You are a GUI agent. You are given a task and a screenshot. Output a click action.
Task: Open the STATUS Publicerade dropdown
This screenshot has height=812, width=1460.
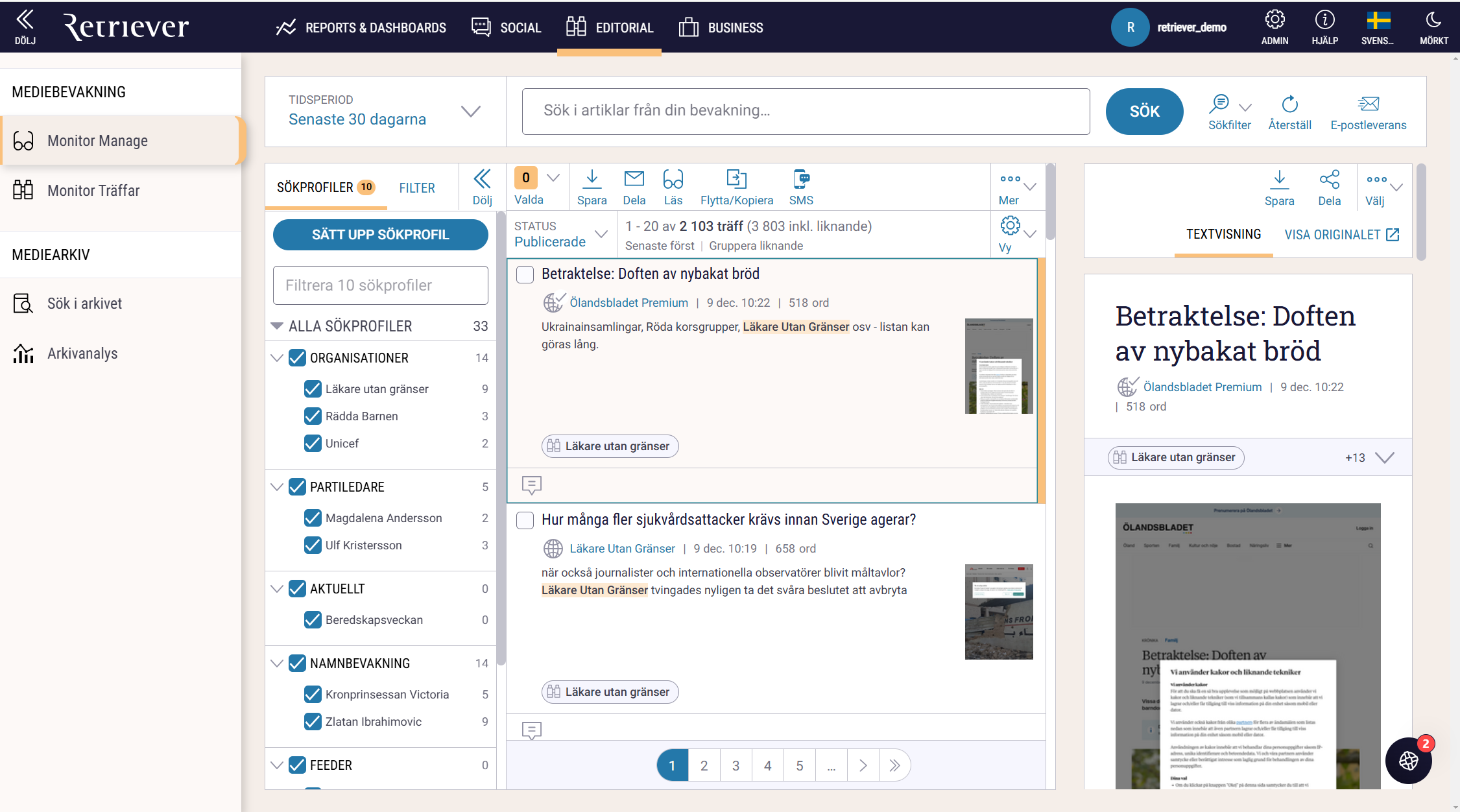pos(562,234)
